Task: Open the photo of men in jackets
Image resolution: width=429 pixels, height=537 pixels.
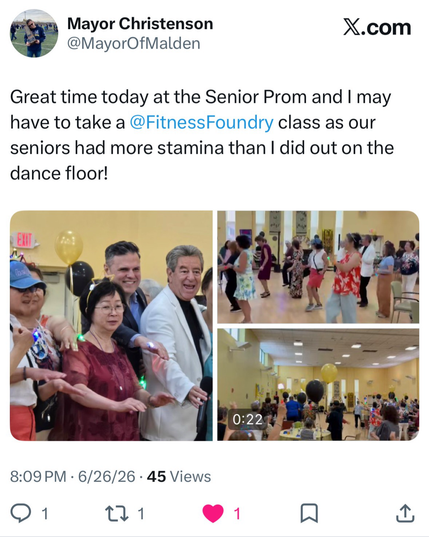Action: click(x=111, y=326)
